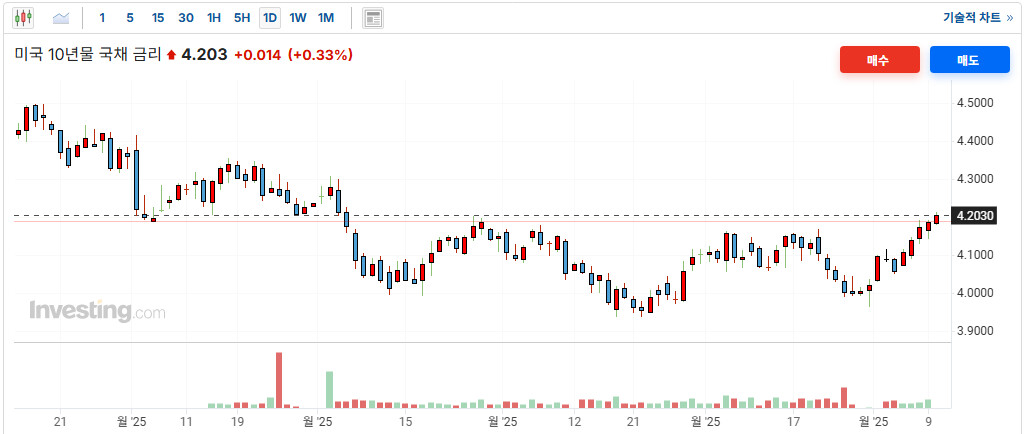Click the 미국 10년물 국채 금리 title
Image resolution: width=1034 pixels, height=434 pixels.
pos(88,55)
